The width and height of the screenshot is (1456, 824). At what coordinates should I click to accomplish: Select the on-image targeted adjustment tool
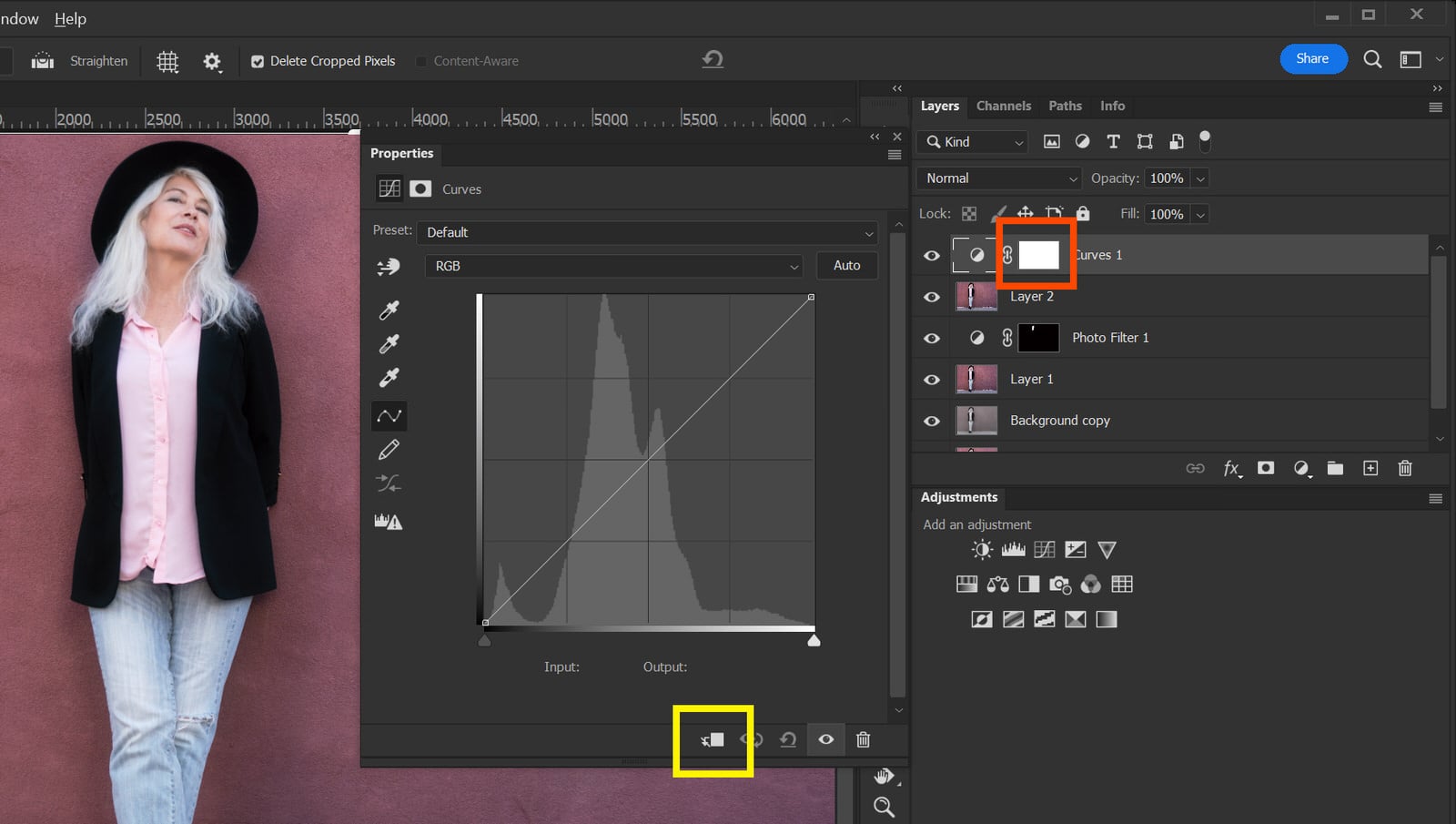(389, 266)
